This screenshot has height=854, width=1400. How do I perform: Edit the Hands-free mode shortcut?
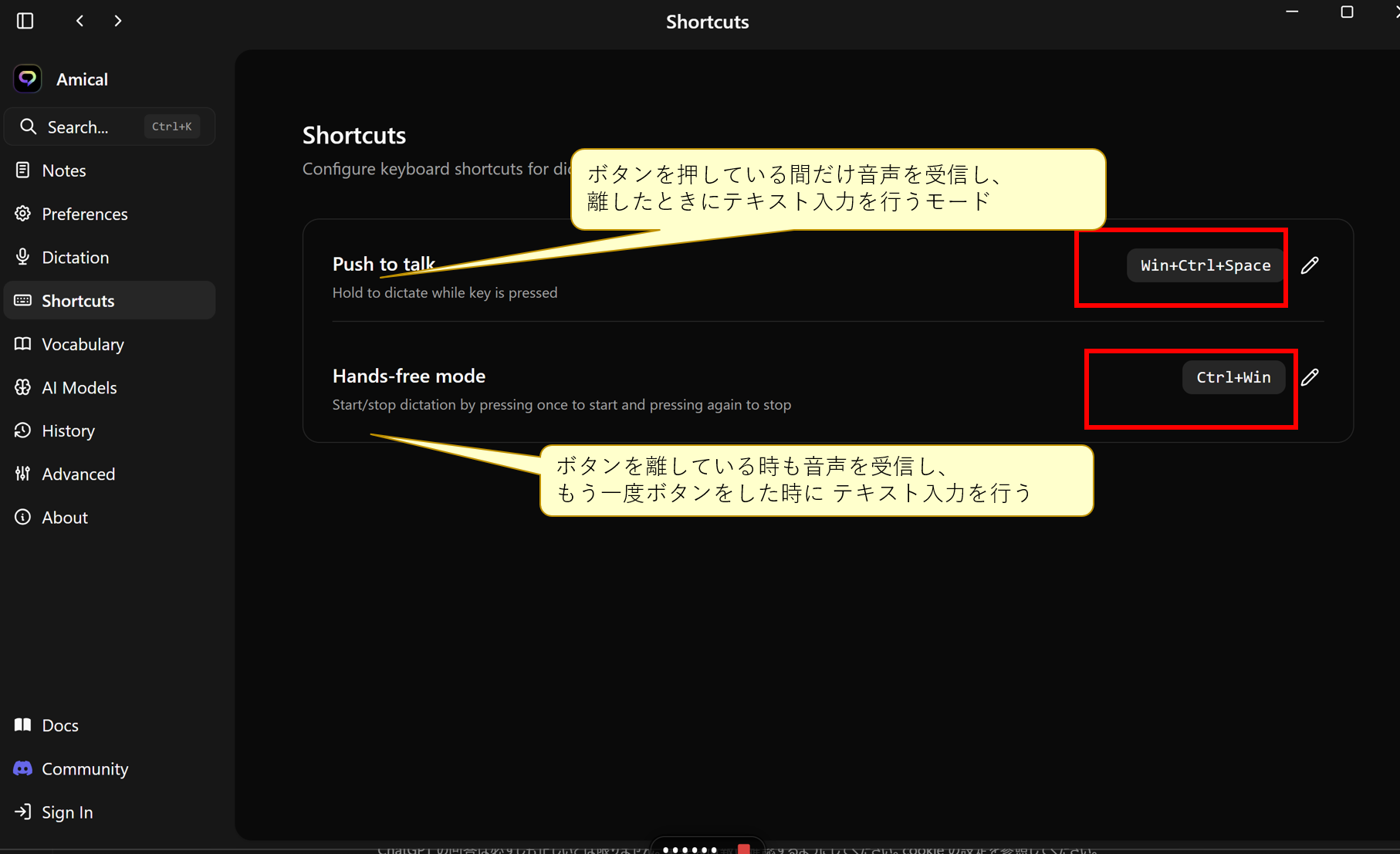coord(1309,377)
